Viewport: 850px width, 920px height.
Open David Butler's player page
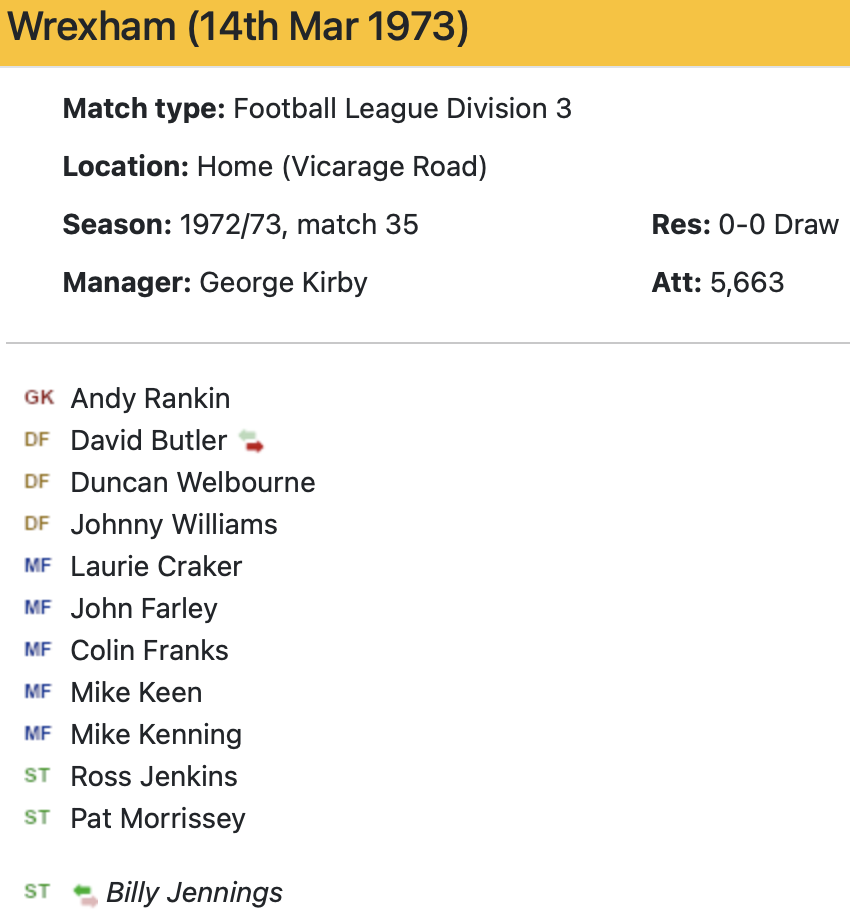click(149, 440)
